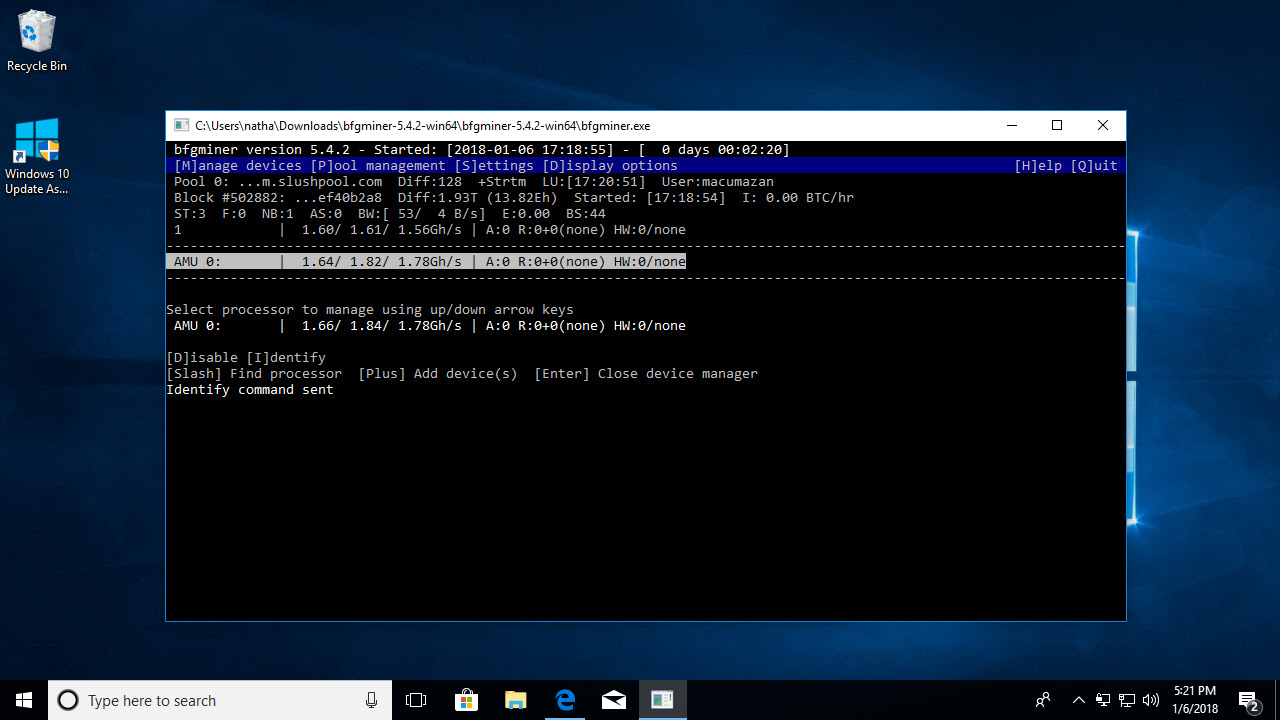Screen dimensions: 1280x720
Task: Click the bfgminer.exe path in the title bar
Action: click(423, 126)
